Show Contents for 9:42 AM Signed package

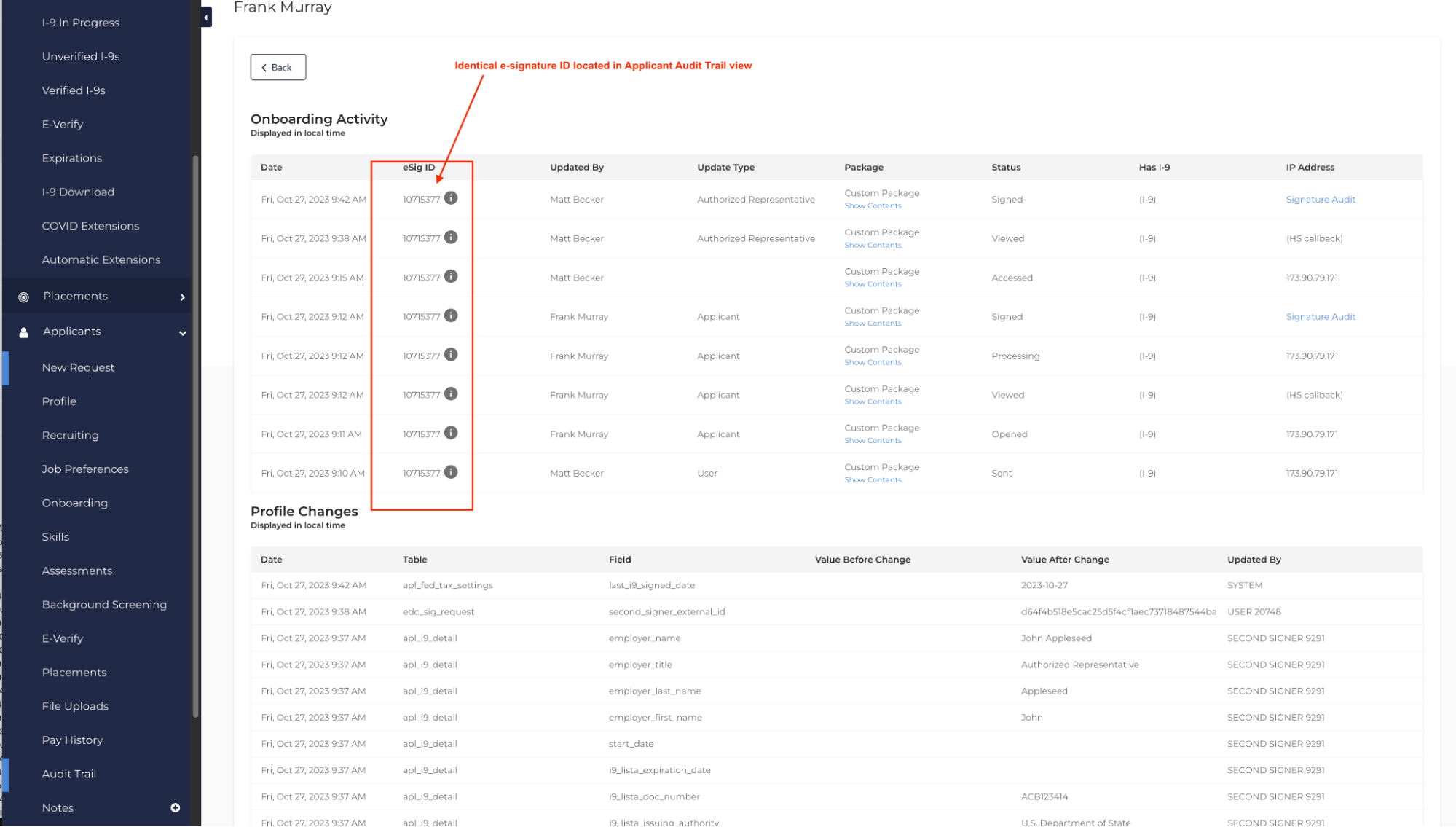873,206
